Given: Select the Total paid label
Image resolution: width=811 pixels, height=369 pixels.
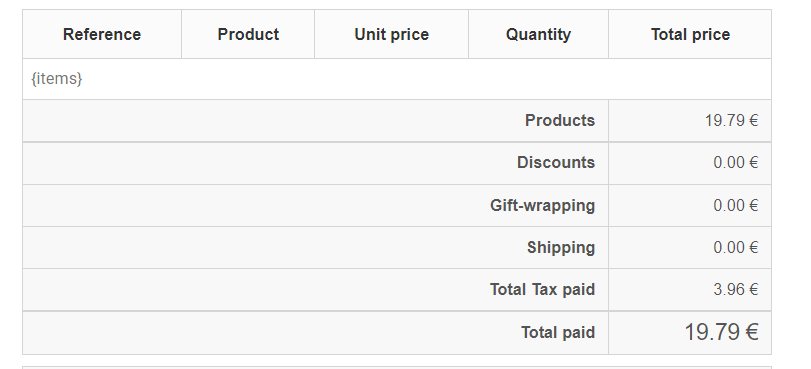Looking at the screenshot, I should (x=558, y=332).
